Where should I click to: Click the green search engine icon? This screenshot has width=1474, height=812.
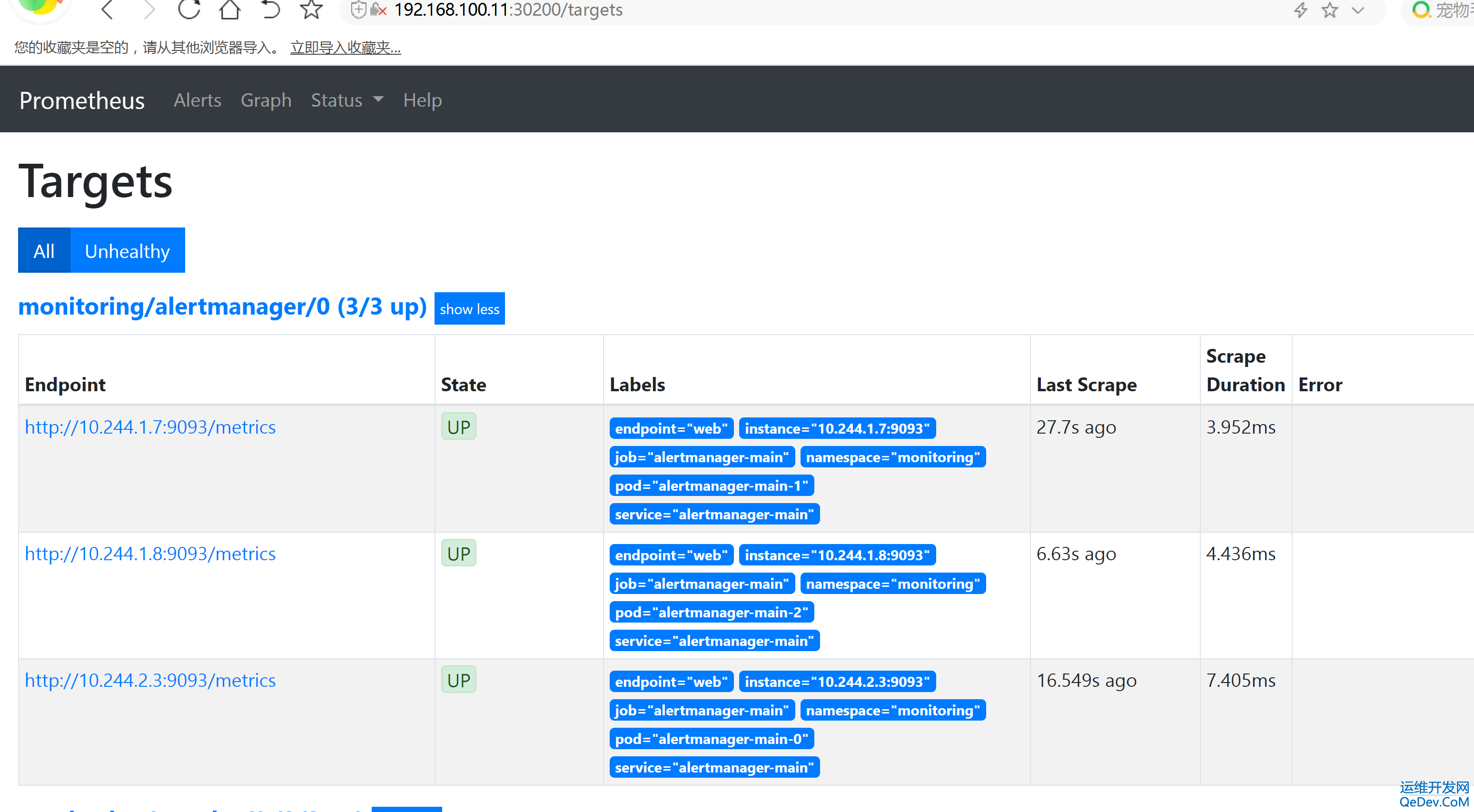1421,10
